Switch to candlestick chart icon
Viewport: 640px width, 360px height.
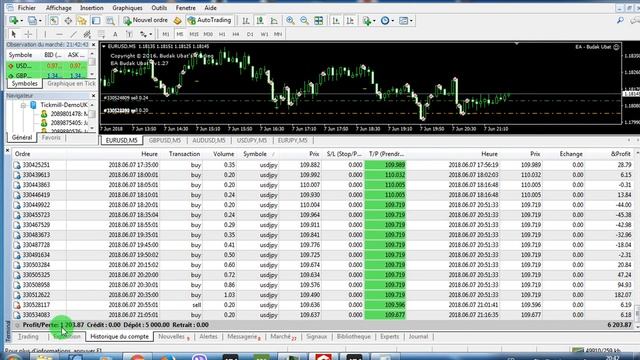tap(260, 20)
